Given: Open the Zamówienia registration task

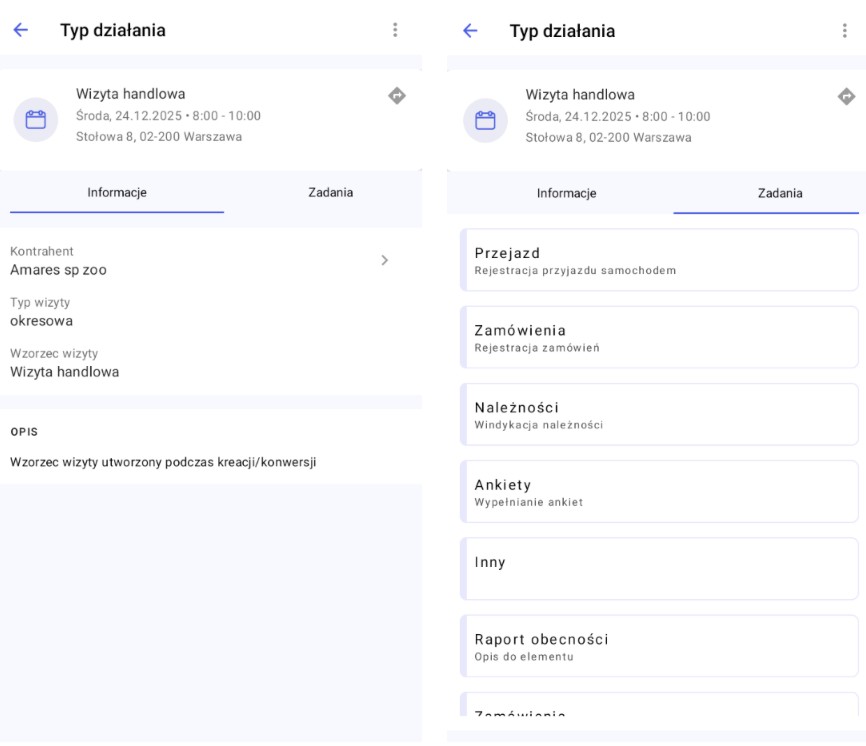Looking at the screenshot, I should click(x=659, y=337).
